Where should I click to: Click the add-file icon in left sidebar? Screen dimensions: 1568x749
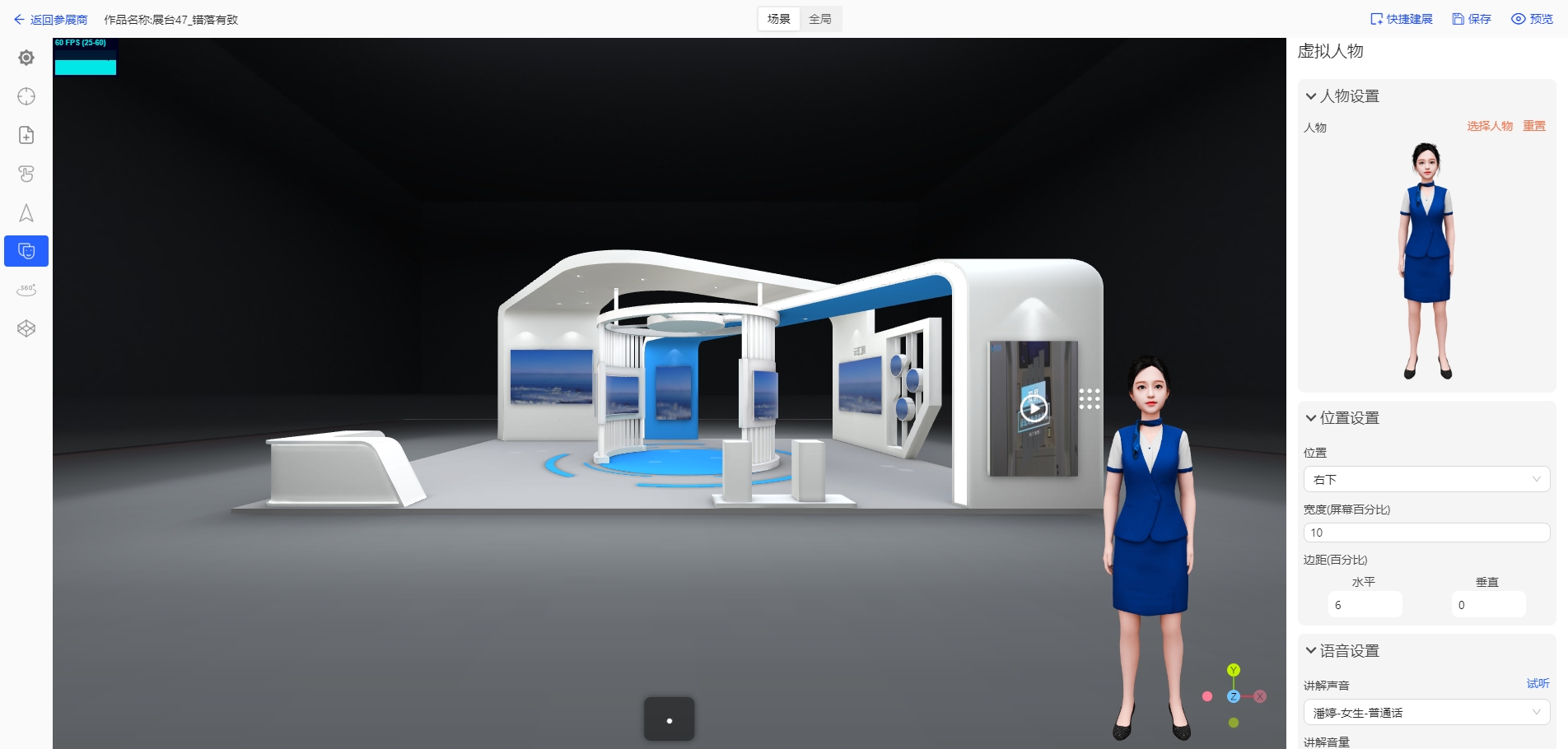coord(26,134)
